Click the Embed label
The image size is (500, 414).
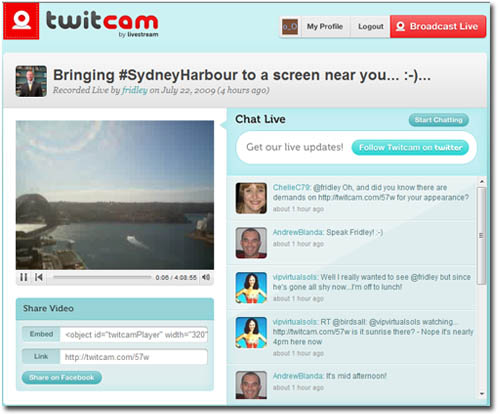coord(41,334)
